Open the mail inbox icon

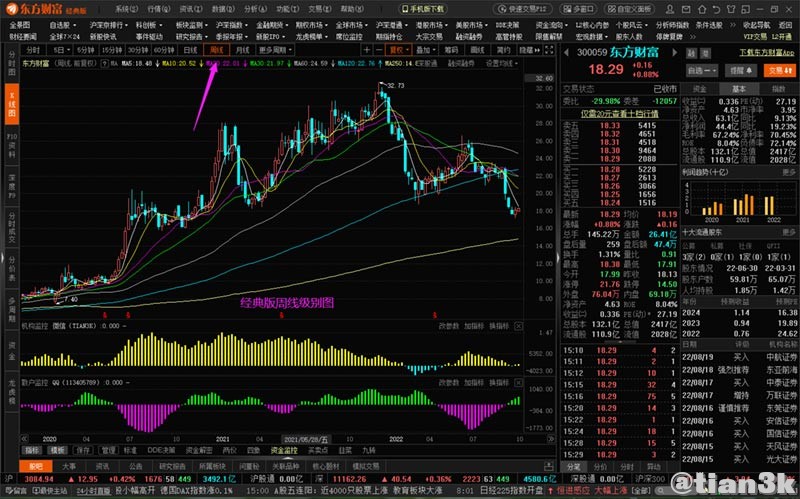687,9
